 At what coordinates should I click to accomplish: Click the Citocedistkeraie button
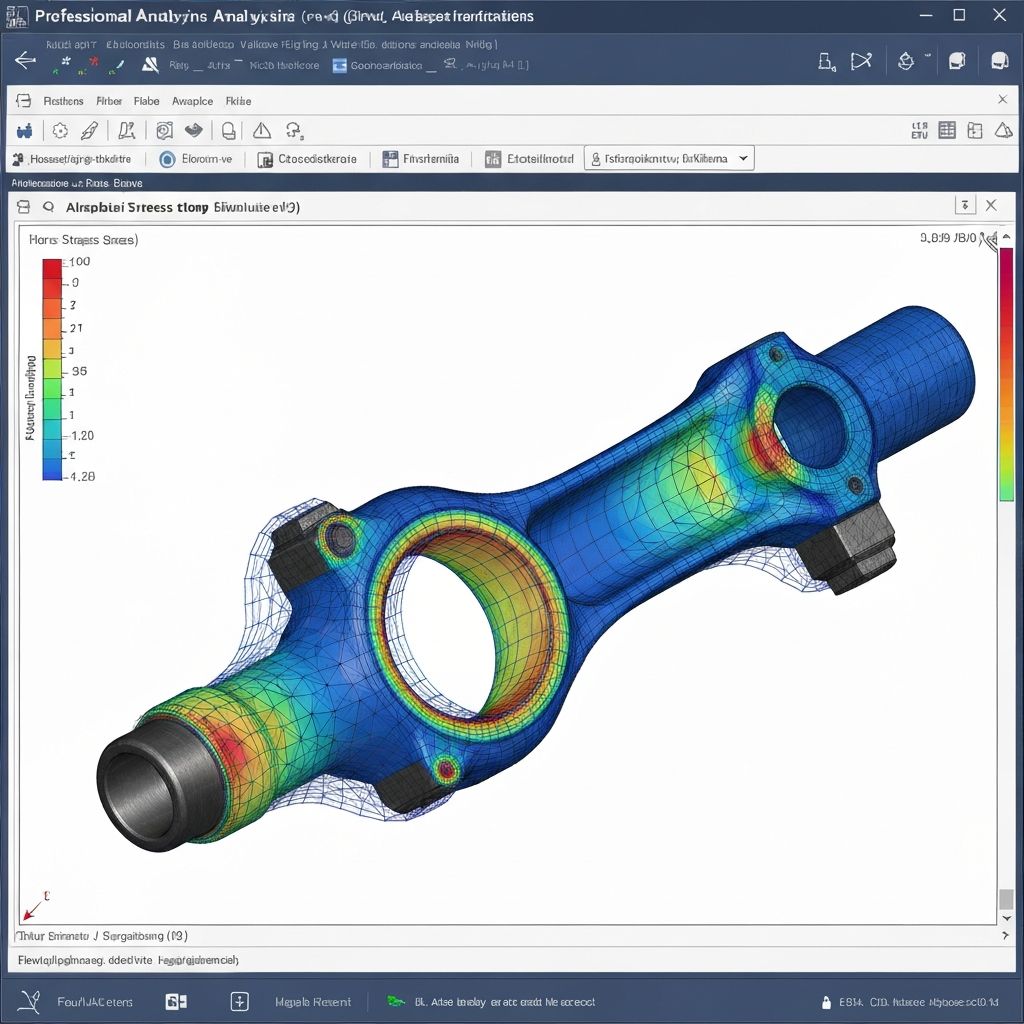(307, 158)
